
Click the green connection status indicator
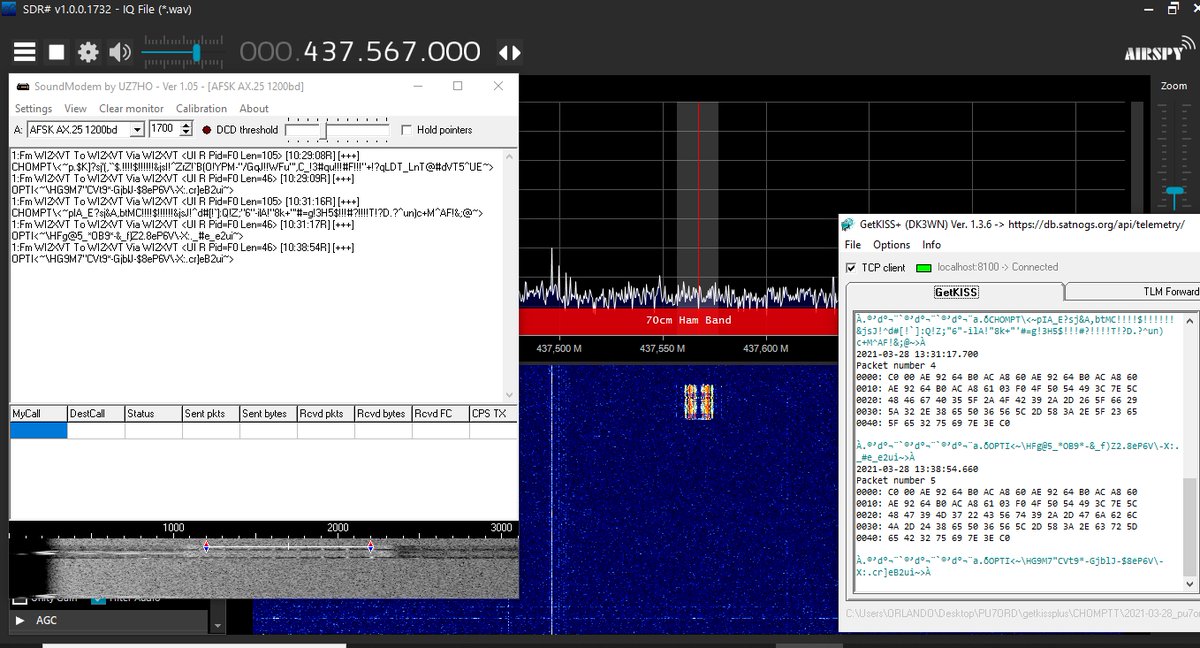(x=924, y=268)
